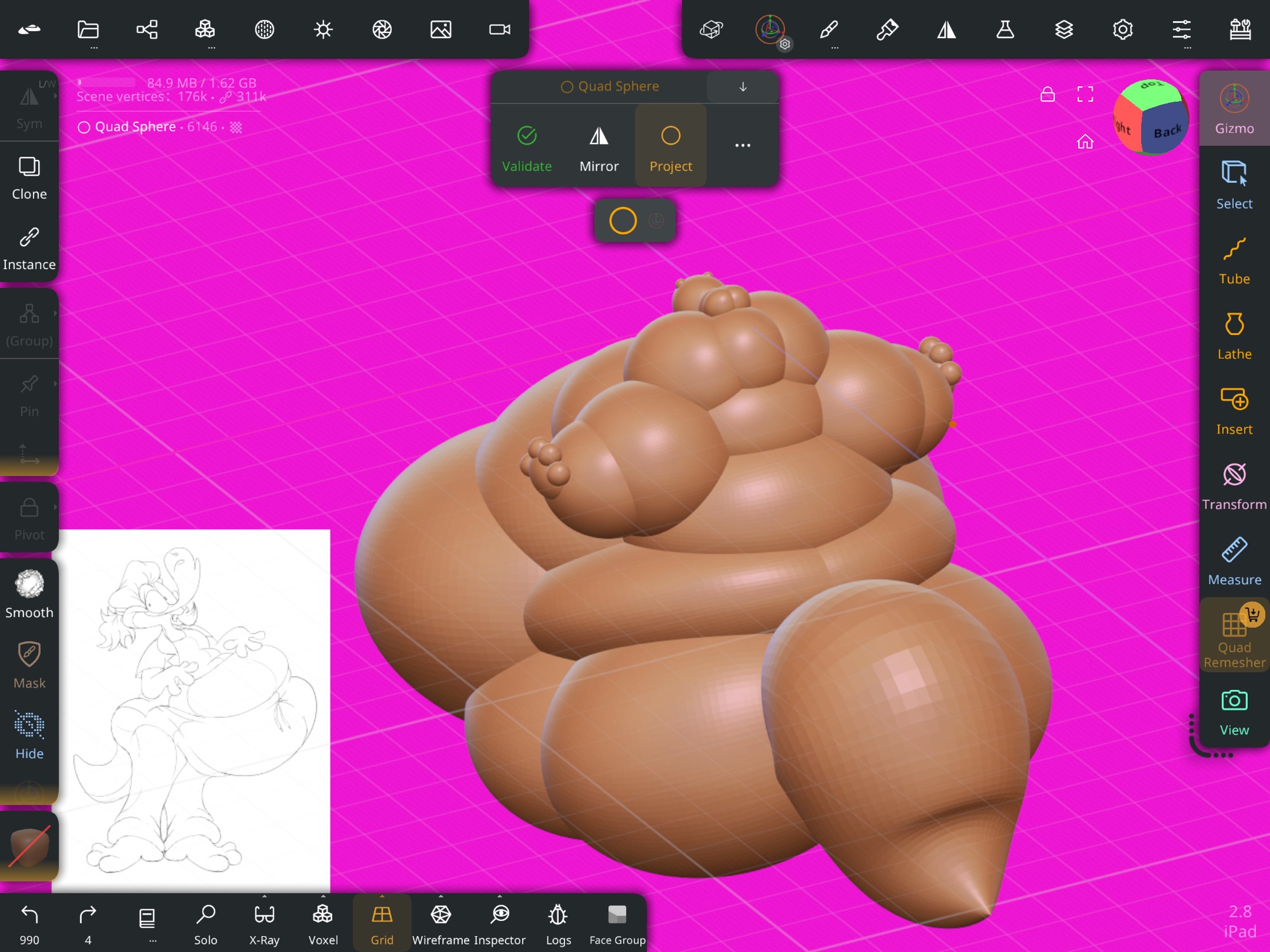The height and width of the screenshot is (952, 1270).
Task: Click the view orientation cube
Action: point(1150,117)
